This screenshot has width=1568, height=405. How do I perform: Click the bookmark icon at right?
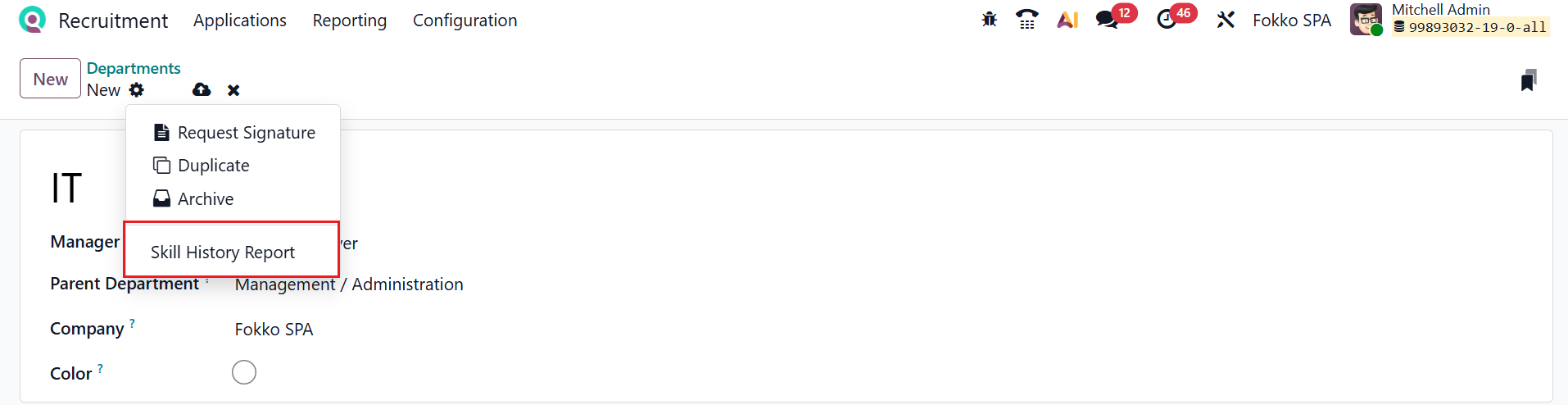1528,80
